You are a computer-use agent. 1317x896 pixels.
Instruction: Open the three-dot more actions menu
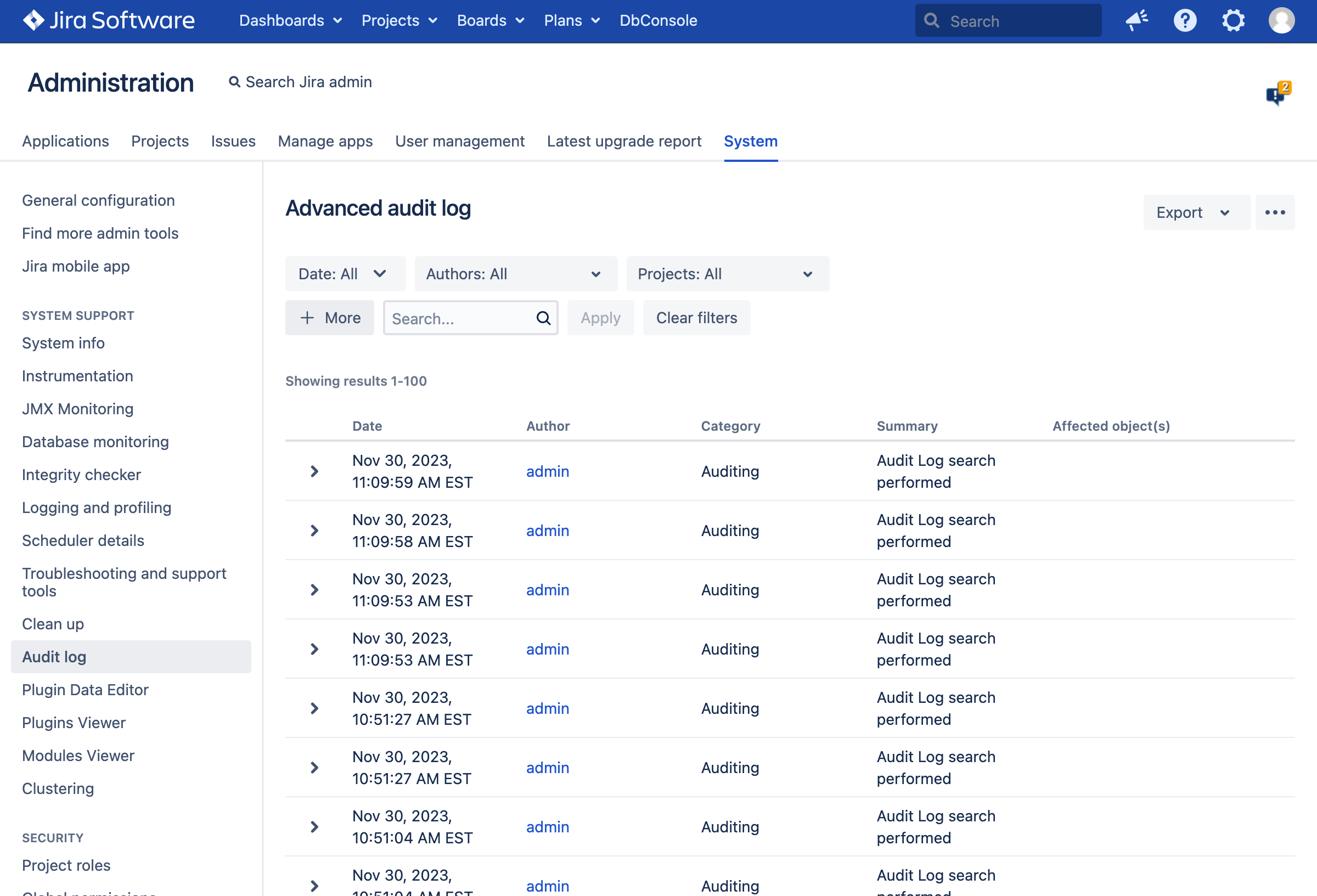[x=1275, y=212]
